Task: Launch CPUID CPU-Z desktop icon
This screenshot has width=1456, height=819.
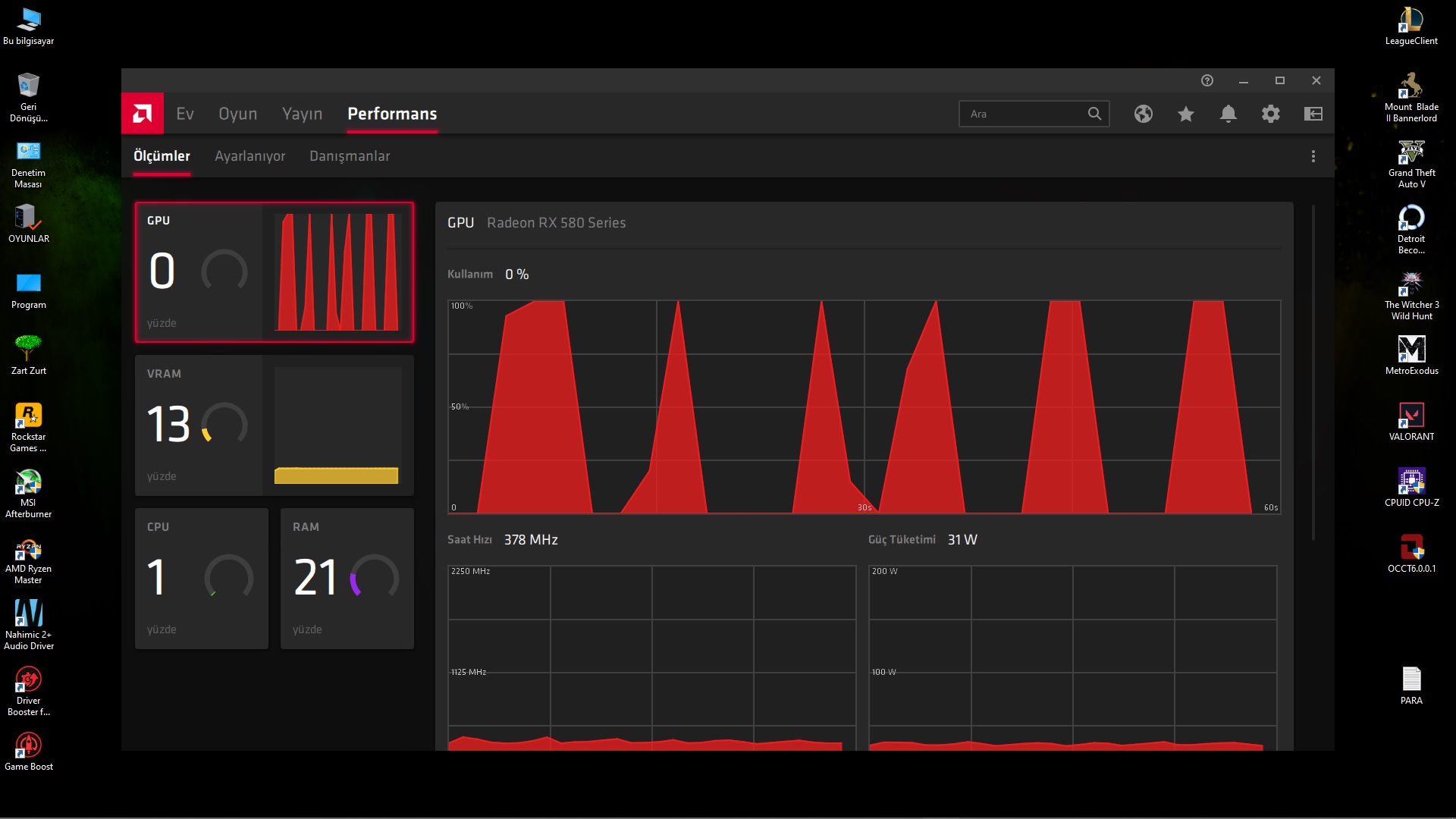Action: tap(1411, 488)
